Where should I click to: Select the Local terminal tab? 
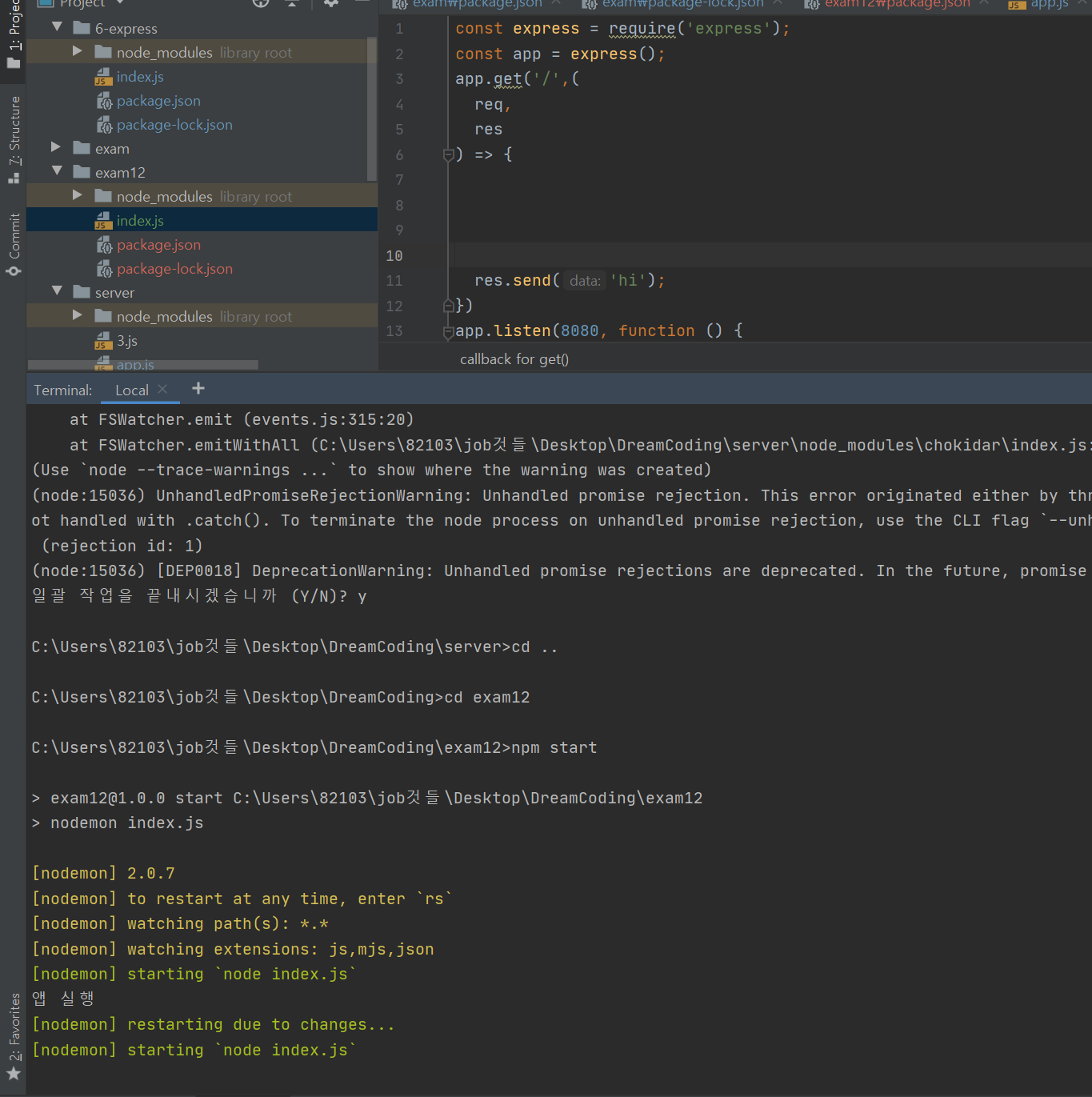point(130,390)
